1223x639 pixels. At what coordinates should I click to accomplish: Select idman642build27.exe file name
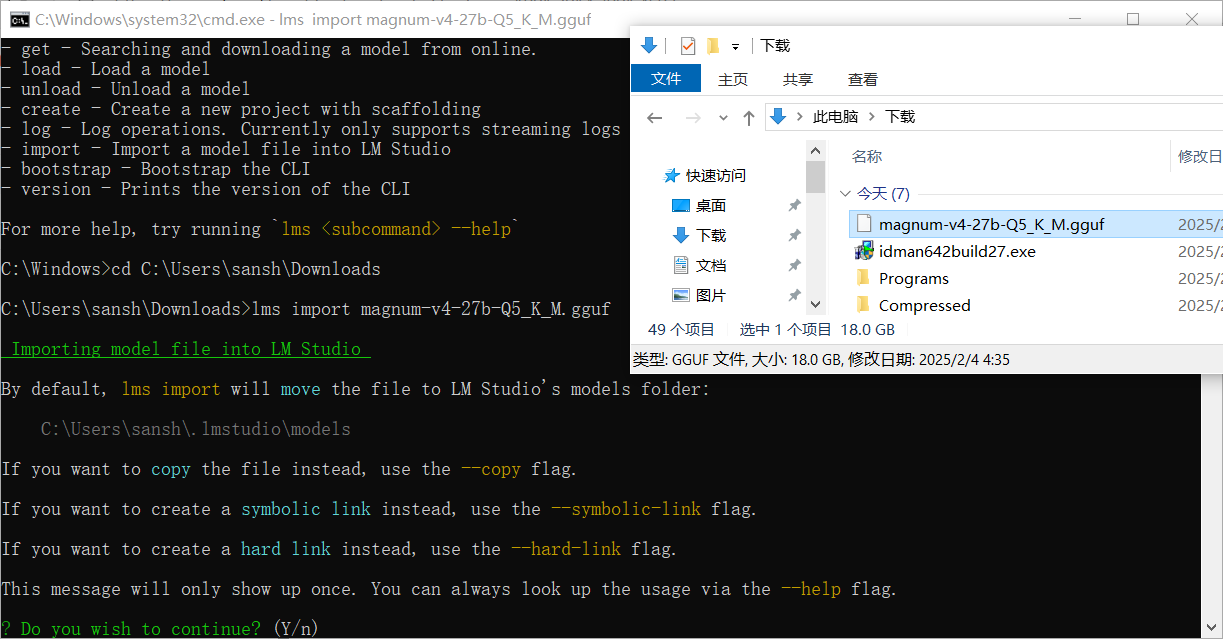(x=957, y=251)
